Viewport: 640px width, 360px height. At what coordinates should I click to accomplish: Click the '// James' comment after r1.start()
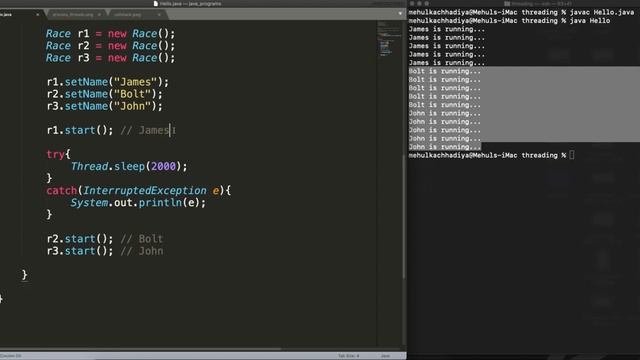144,130
